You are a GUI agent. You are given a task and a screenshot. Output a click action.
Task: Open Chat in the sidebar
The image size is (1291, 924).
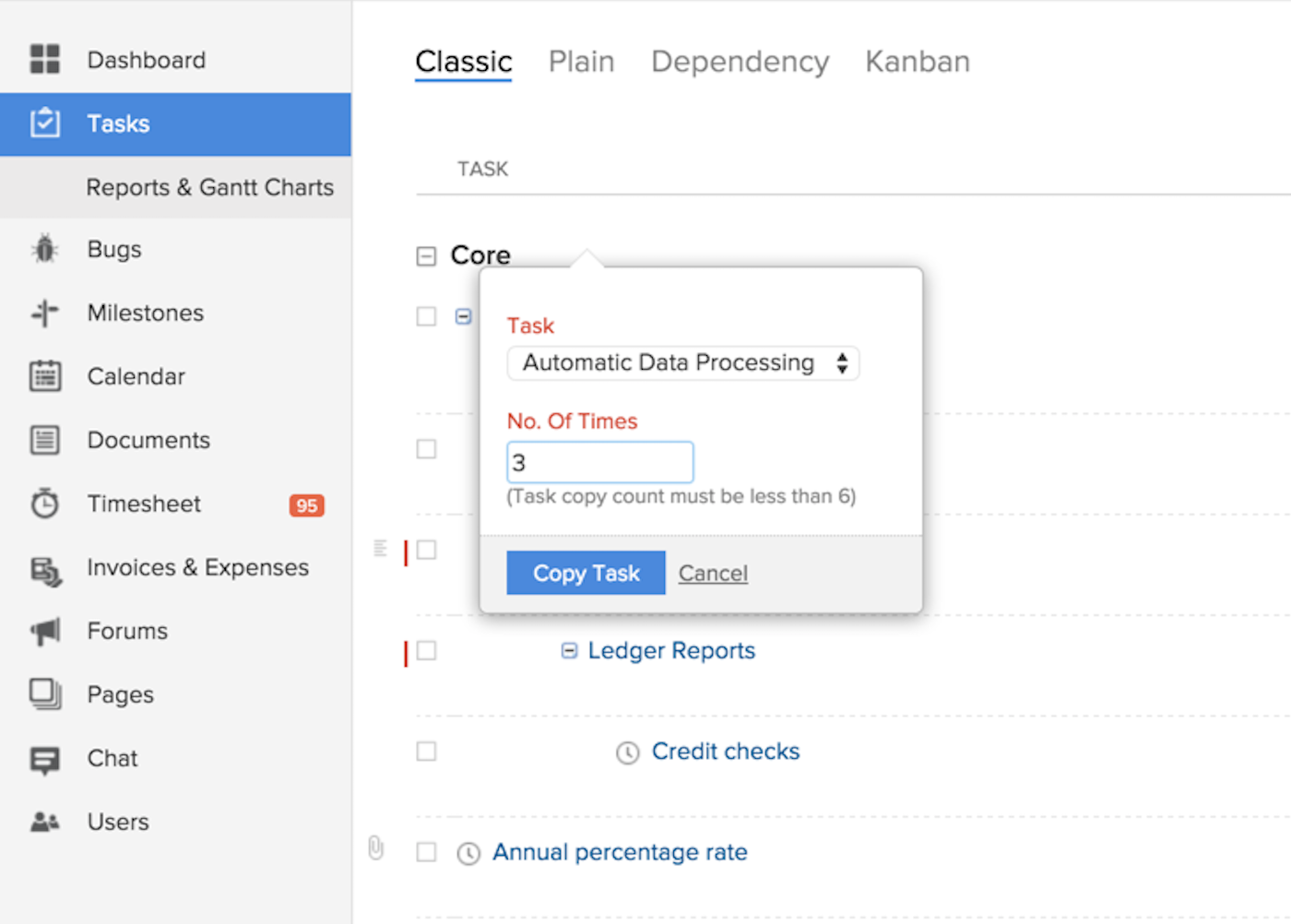113,758
